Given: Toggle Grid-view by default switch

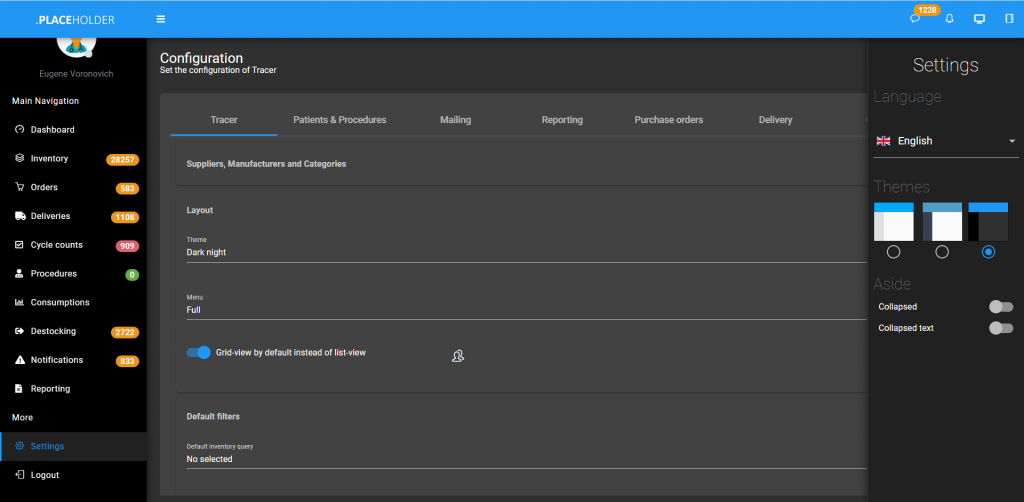Looking at the screenshot, I should point(199,352).
